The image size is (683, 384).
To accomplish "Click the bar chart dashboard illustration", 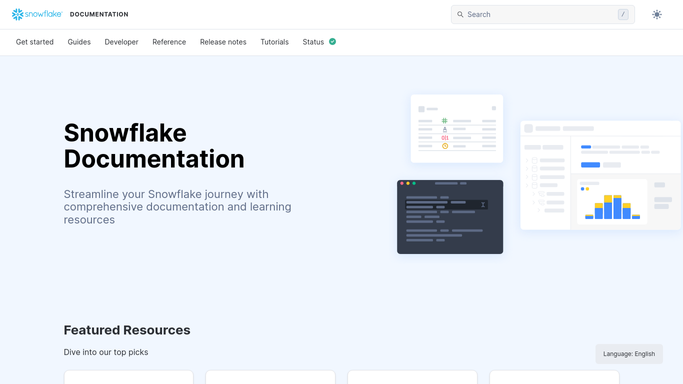I will pyautogui.click(x=601, y=175).
